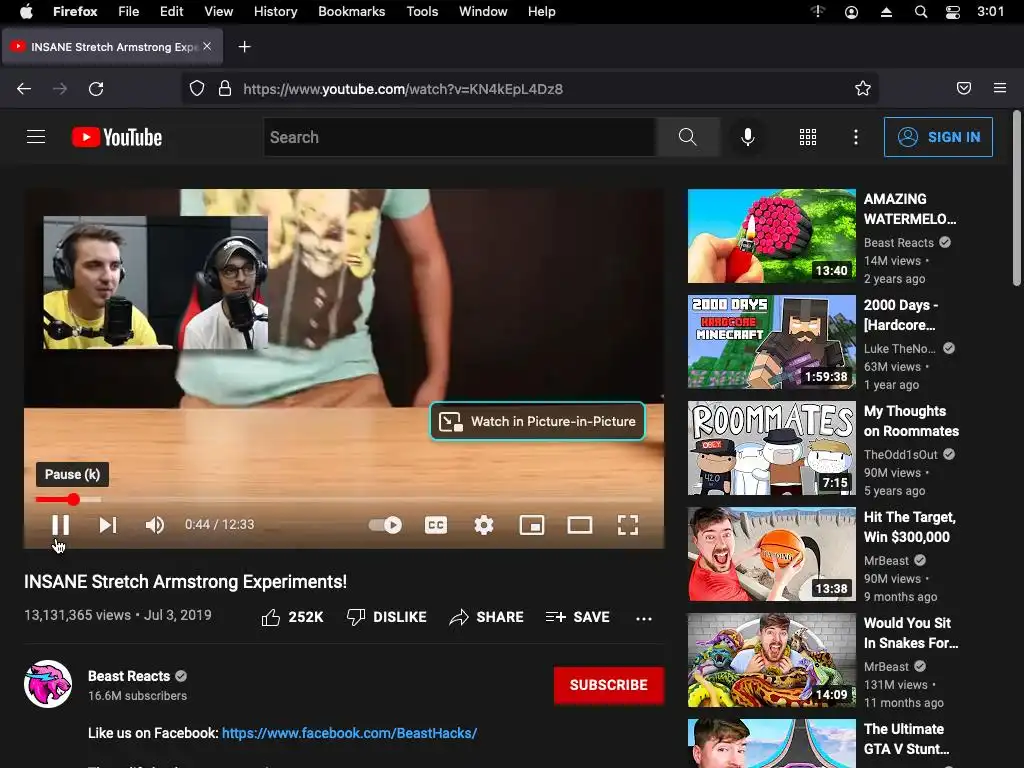Open Beast Reacts channel name link
1024x768 pixels.
pos(129,676)
